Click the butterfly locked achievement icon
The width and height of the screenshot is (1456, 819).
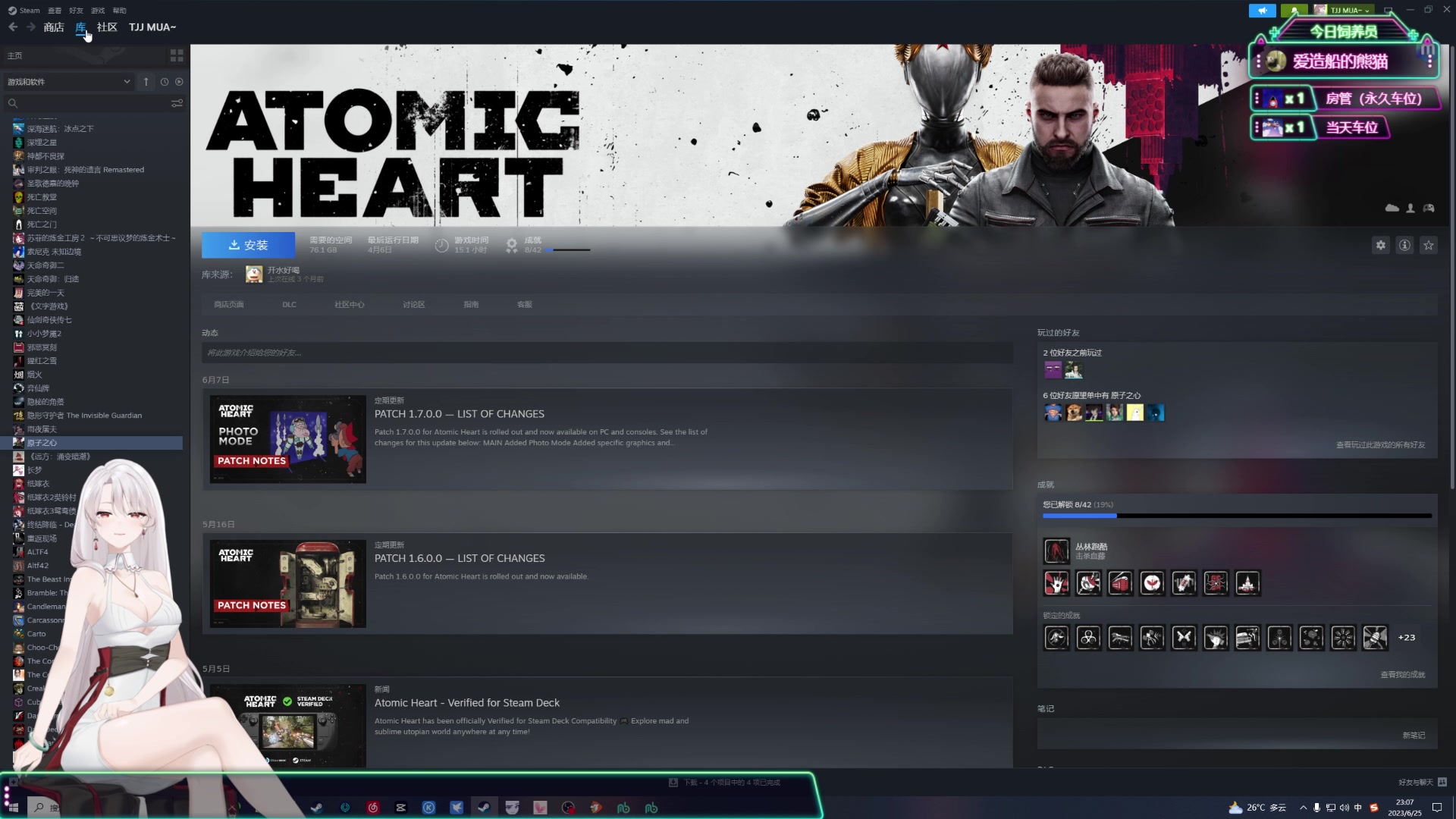click(1184, 638)
